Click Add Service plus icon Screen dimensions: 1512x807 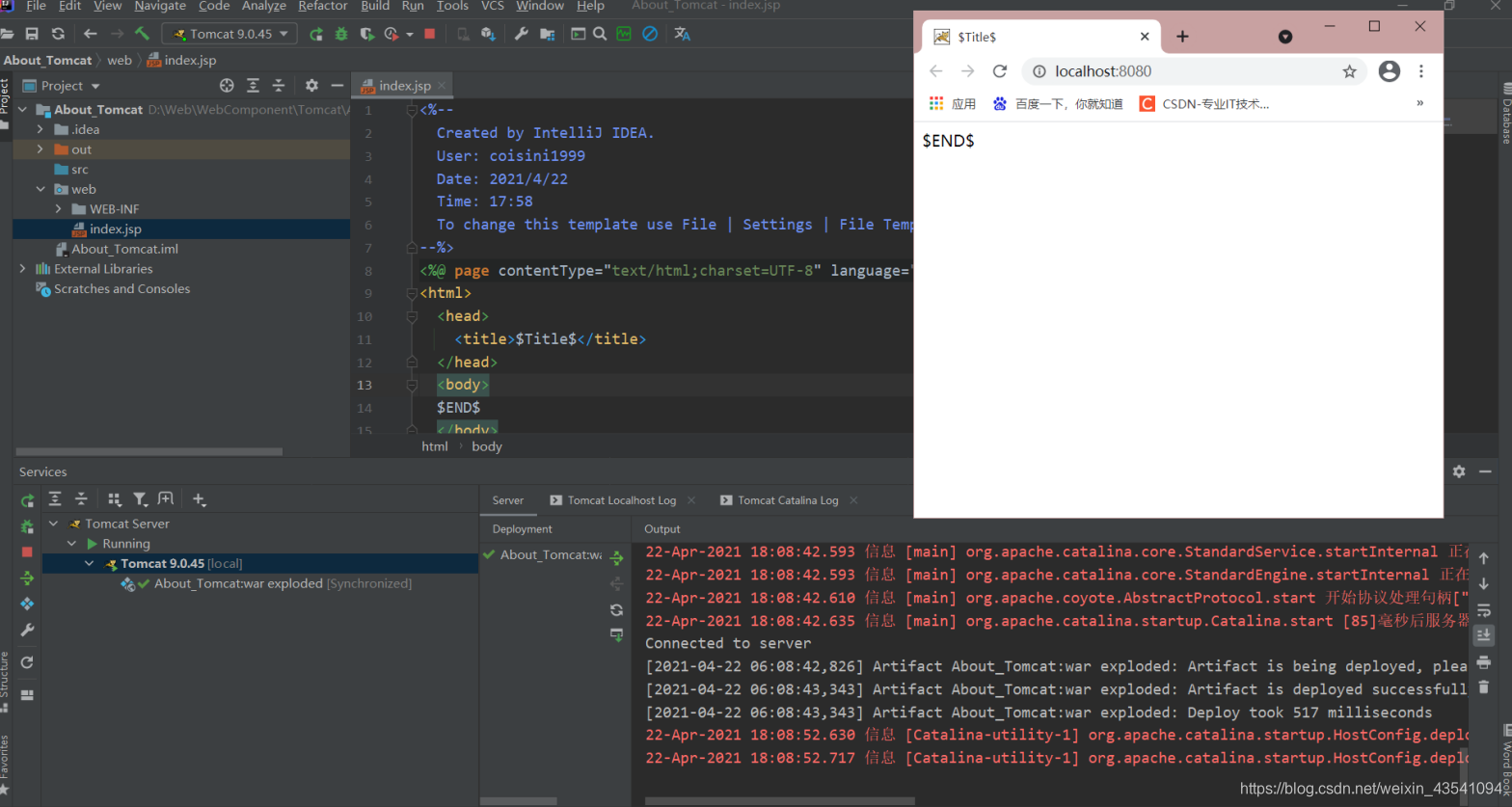(199, 498)
